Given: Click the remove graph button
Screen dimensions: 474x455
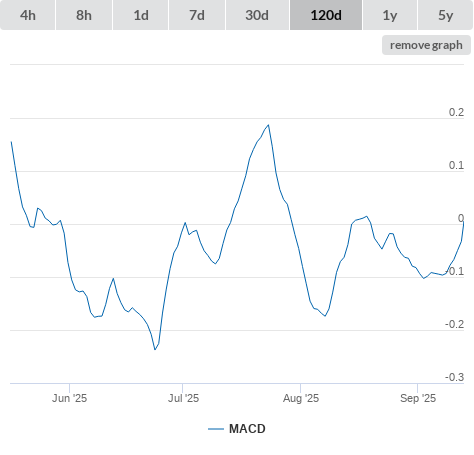Looking at the screenshot, I should 426,45.
